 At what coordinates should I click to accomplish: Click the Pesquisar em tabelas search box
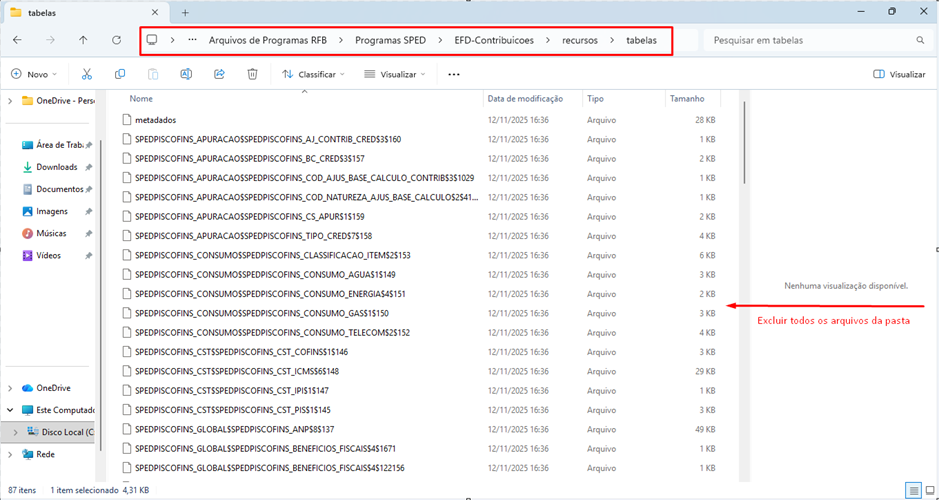point(810,40)
